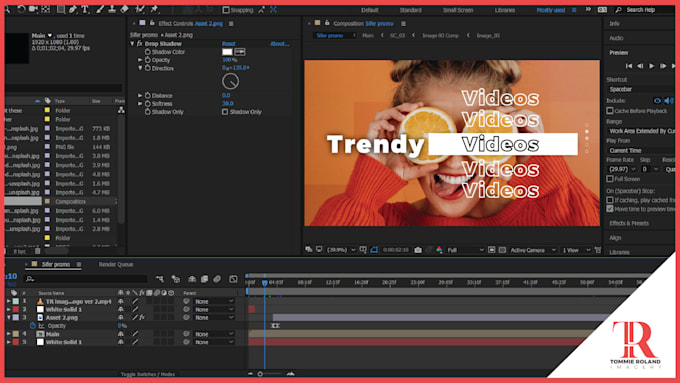Viewport: 680px width, 383px height.
Task: Click the frame blending icon in timeline
Action: coord(204,279)
